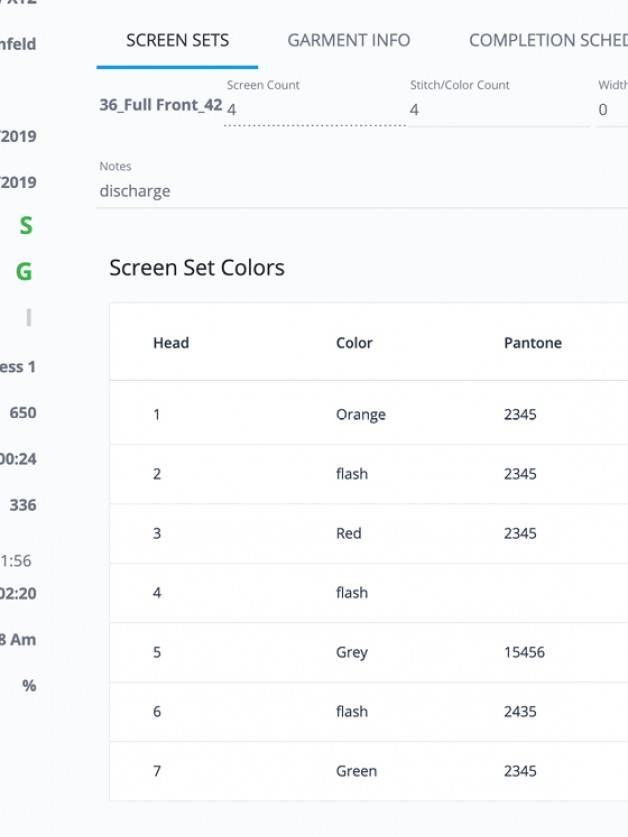Image resolution: width=628 pixels, height=837 pixels.
Task: Sort by the Pantone column header
Action: pos(533,343)
